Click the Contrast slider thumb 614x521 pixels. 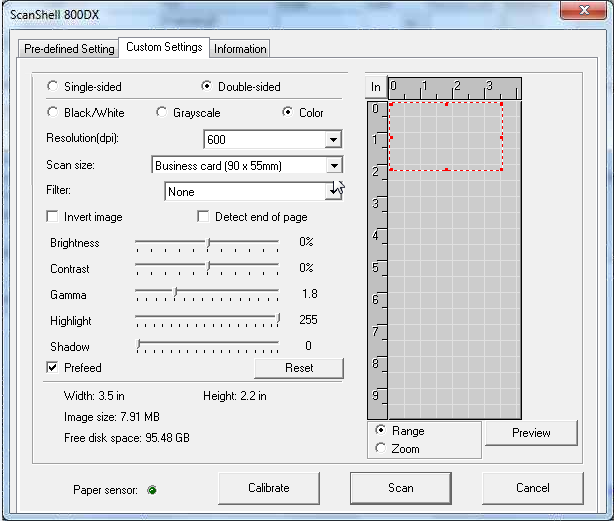(x=209, y=267)
